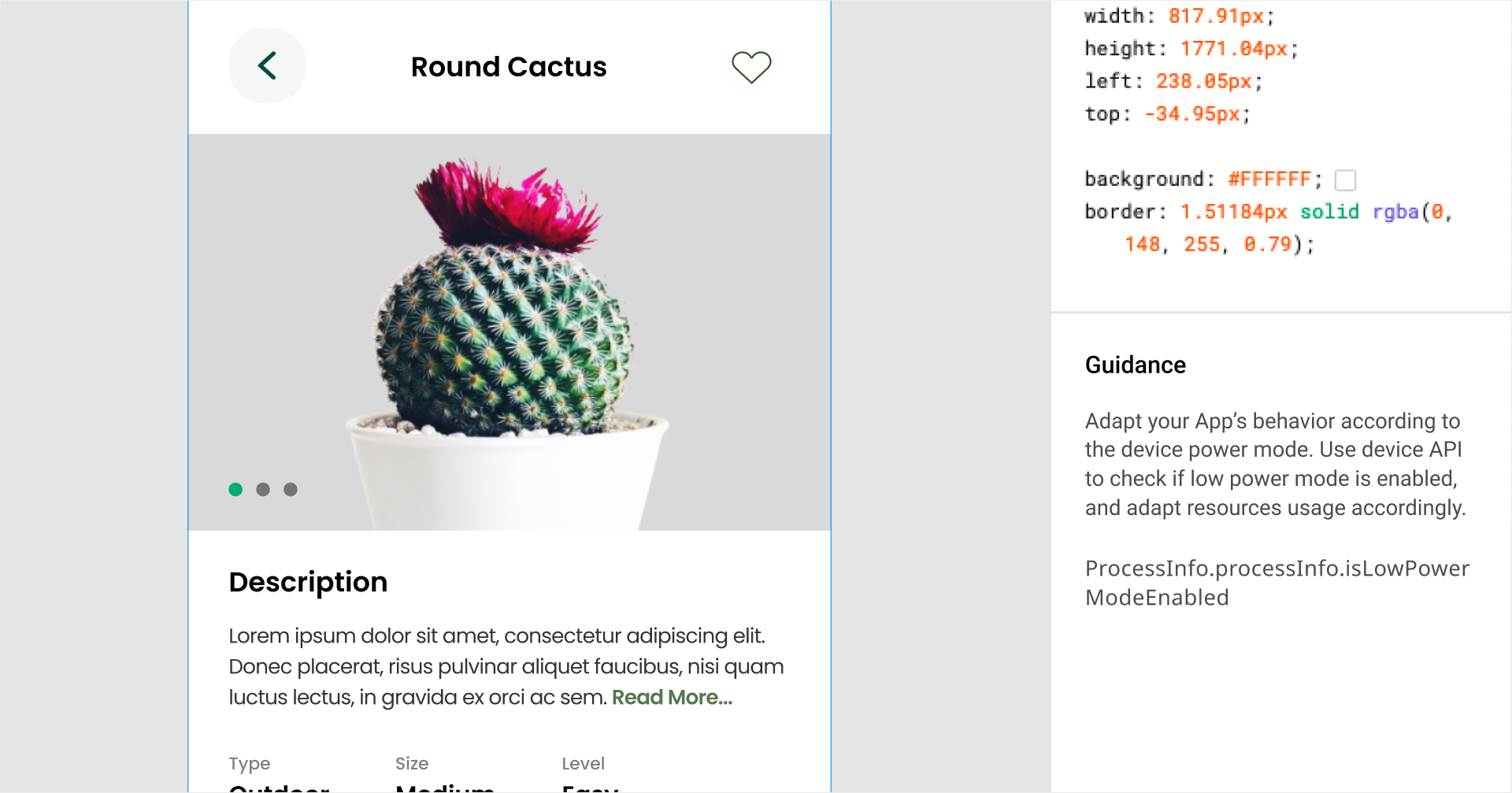This screenshot has height=793, width=1512.
Task: Select the first green carousel dot
Action: (235, 490)
